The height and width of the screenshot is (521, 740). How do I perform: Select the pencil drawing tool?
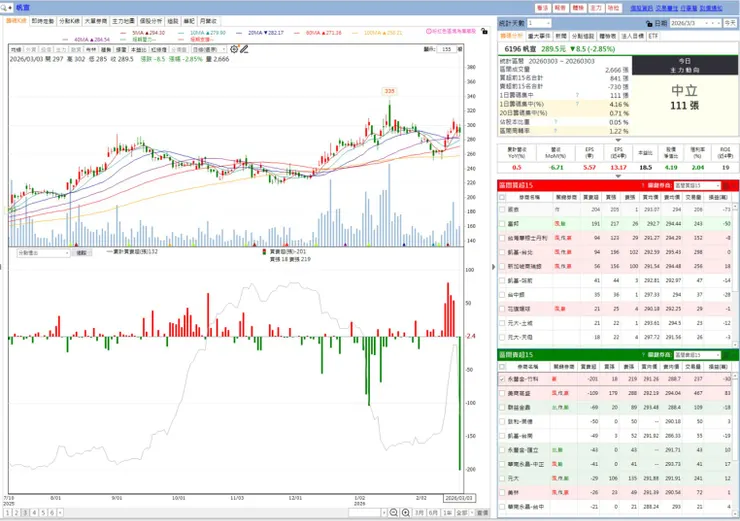(x=244, y=49)
